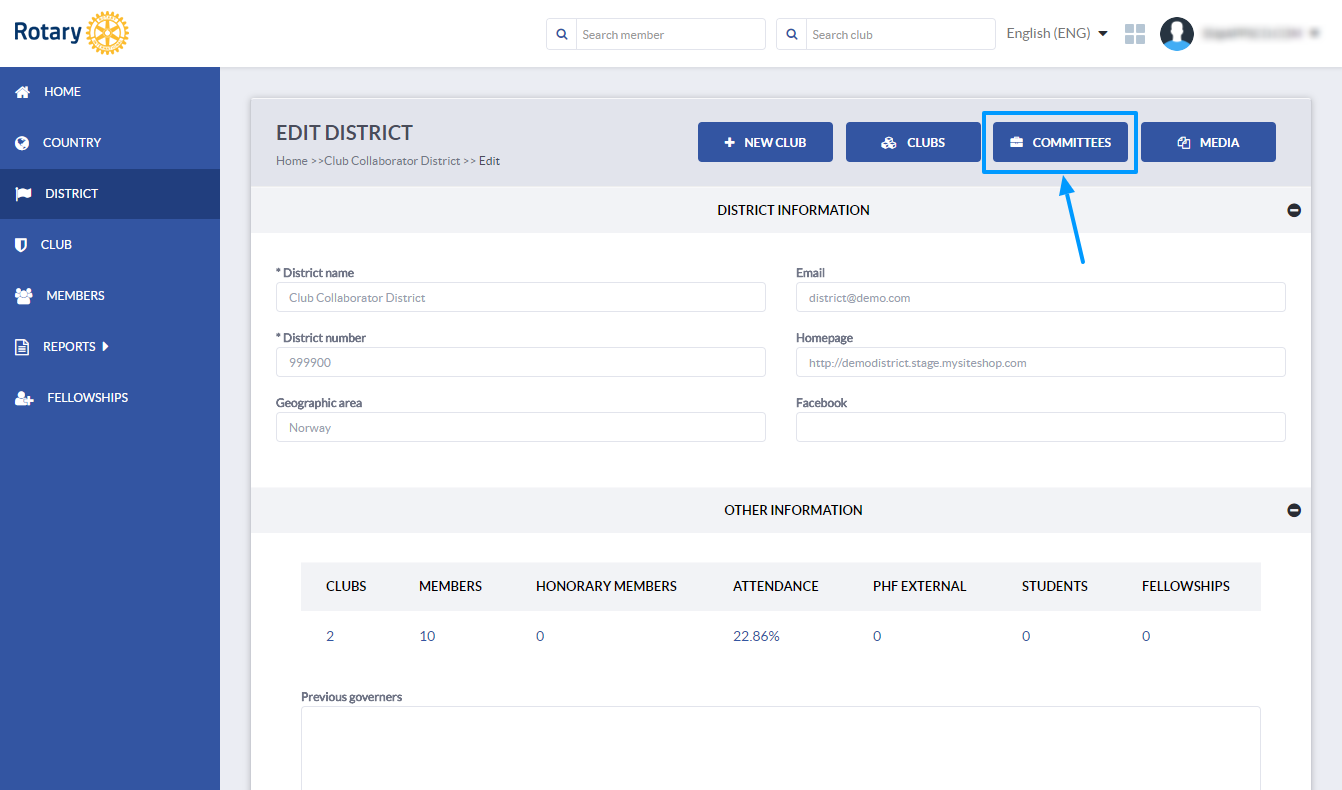Screen dimensions: 1342x790
Task: Focus the Search club field
Action: [x=900, y=34]
